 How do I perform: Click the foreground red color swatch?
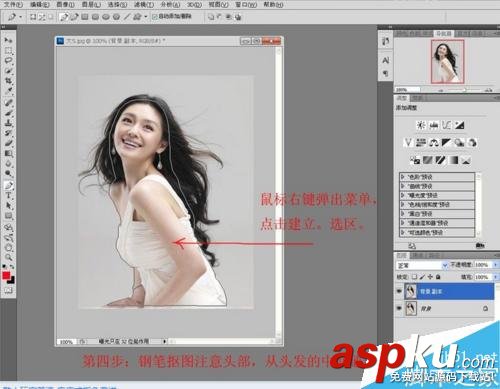[6, 275]
